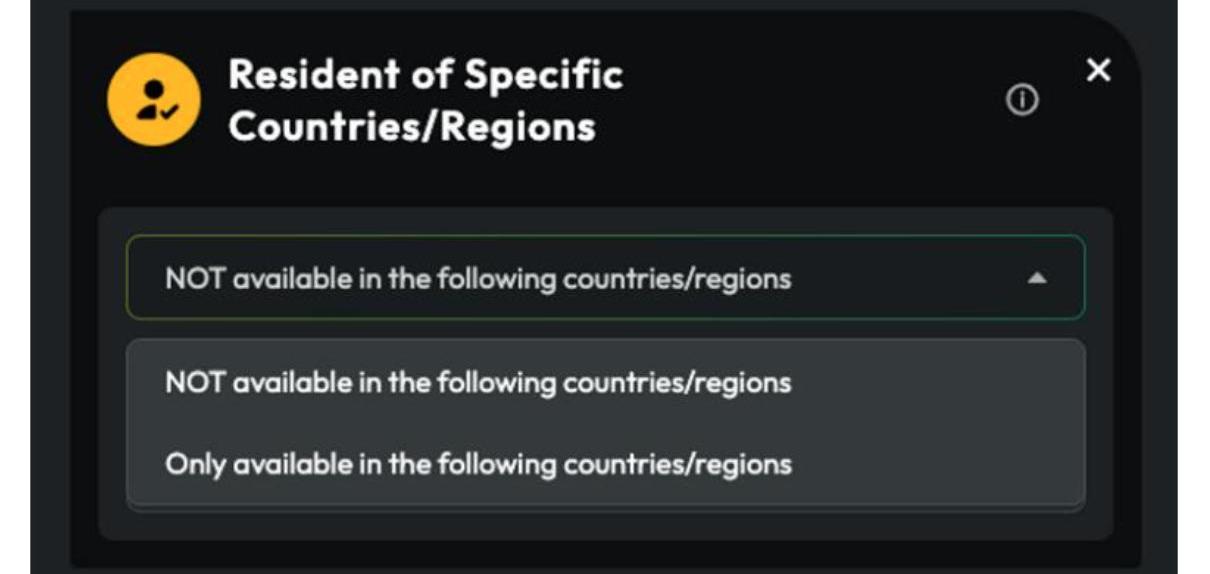Choose 'NOT available' option in the open list
Screen dimensions: 1210x574
coord(478,382)
